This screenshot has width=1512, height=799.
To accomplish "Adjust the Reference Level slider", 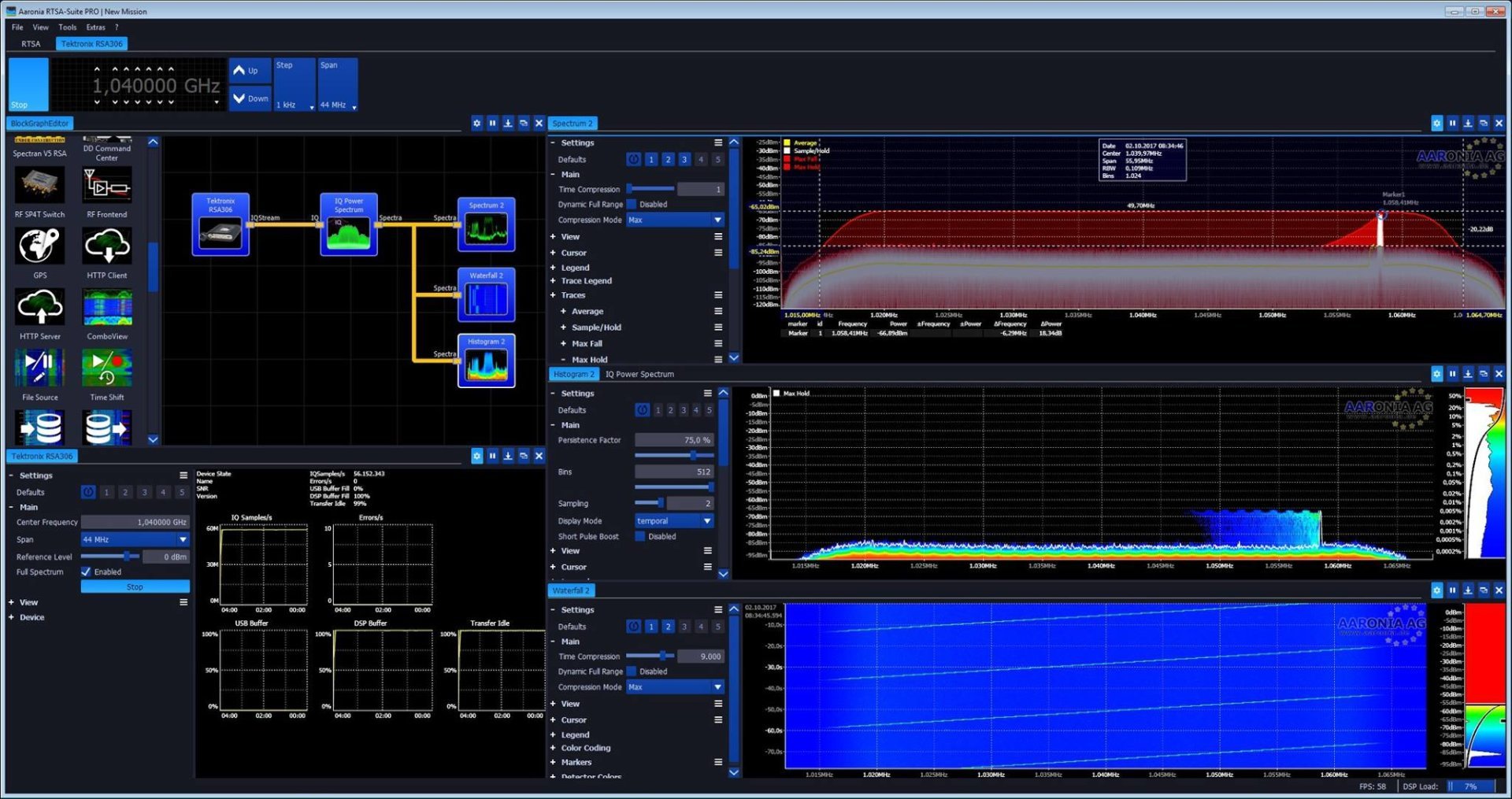I will (110, 557).
